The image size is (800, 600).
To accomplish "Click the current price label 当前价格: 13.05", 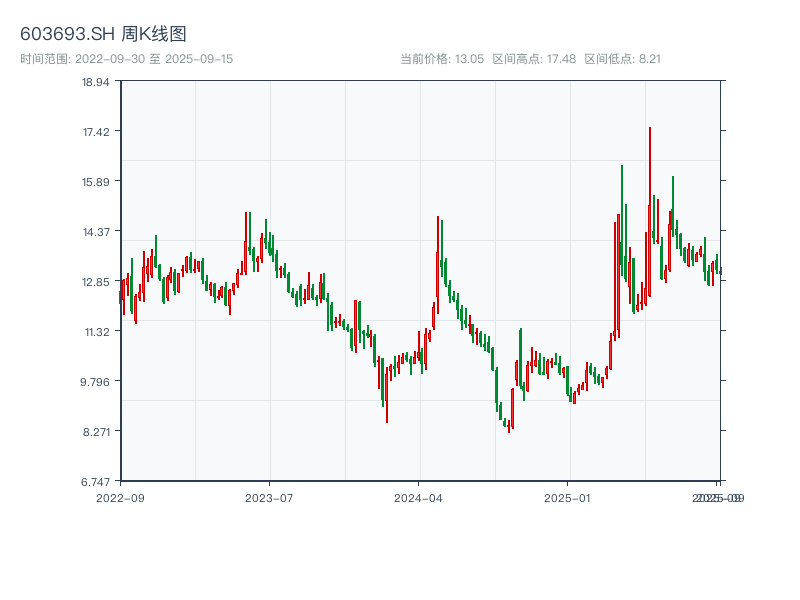I will tap(442, 59).
